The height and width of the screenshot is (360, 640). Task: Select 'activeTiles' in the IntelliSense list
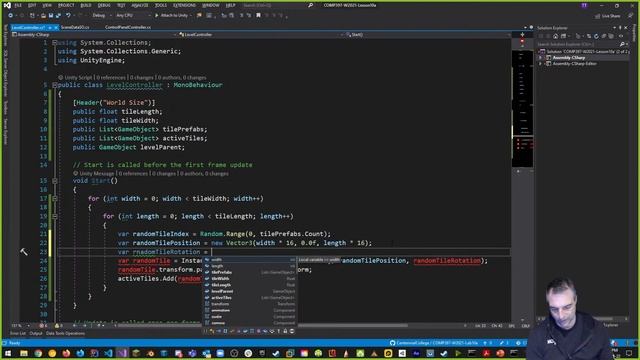tap(249, 298)
